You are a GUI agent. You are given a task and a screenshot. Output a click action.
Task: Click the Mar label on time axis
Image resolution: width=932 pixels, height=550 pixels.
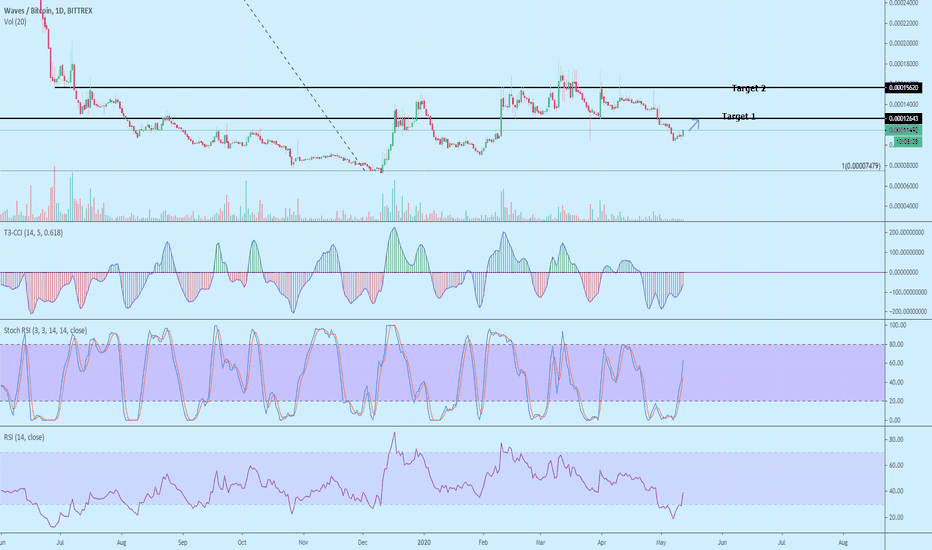tap(540, 542)
